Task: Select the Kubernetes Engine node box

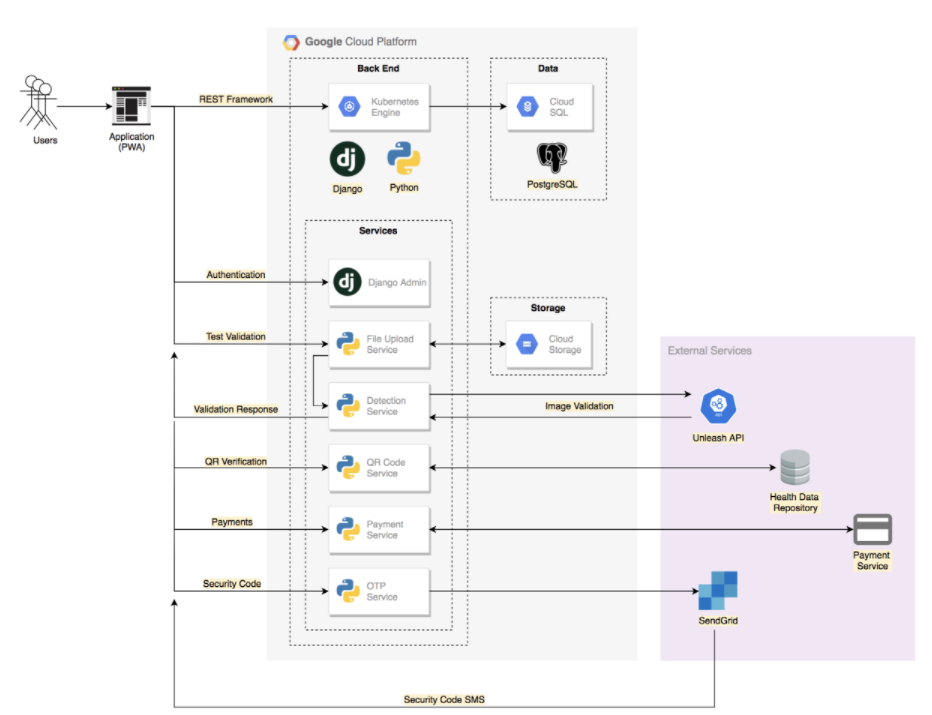Action: point(379,107)
